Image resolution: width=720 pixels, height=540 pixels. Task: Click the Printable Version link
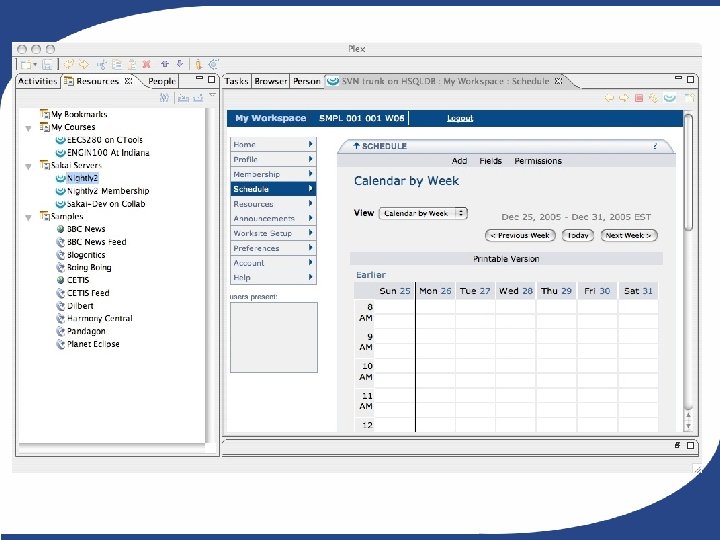pos(506,259)
